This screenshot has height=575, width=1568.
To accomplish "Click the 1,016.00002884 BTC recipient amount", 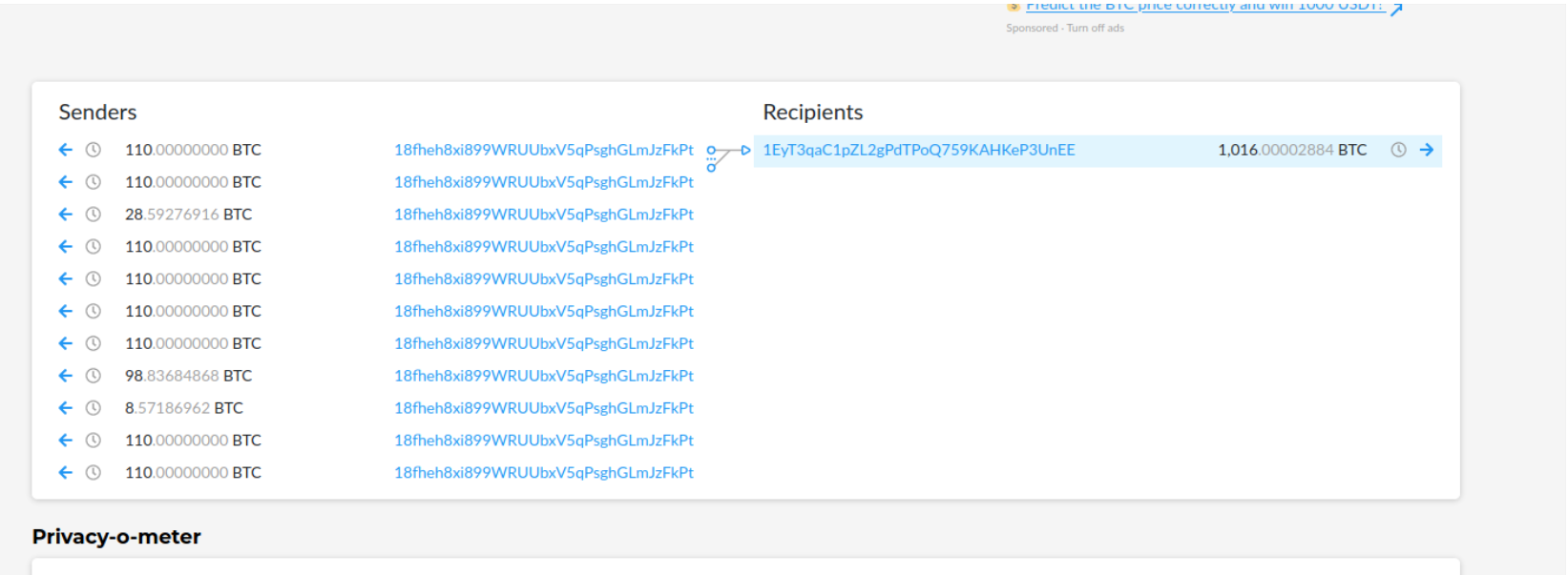I will [1291, 150].
